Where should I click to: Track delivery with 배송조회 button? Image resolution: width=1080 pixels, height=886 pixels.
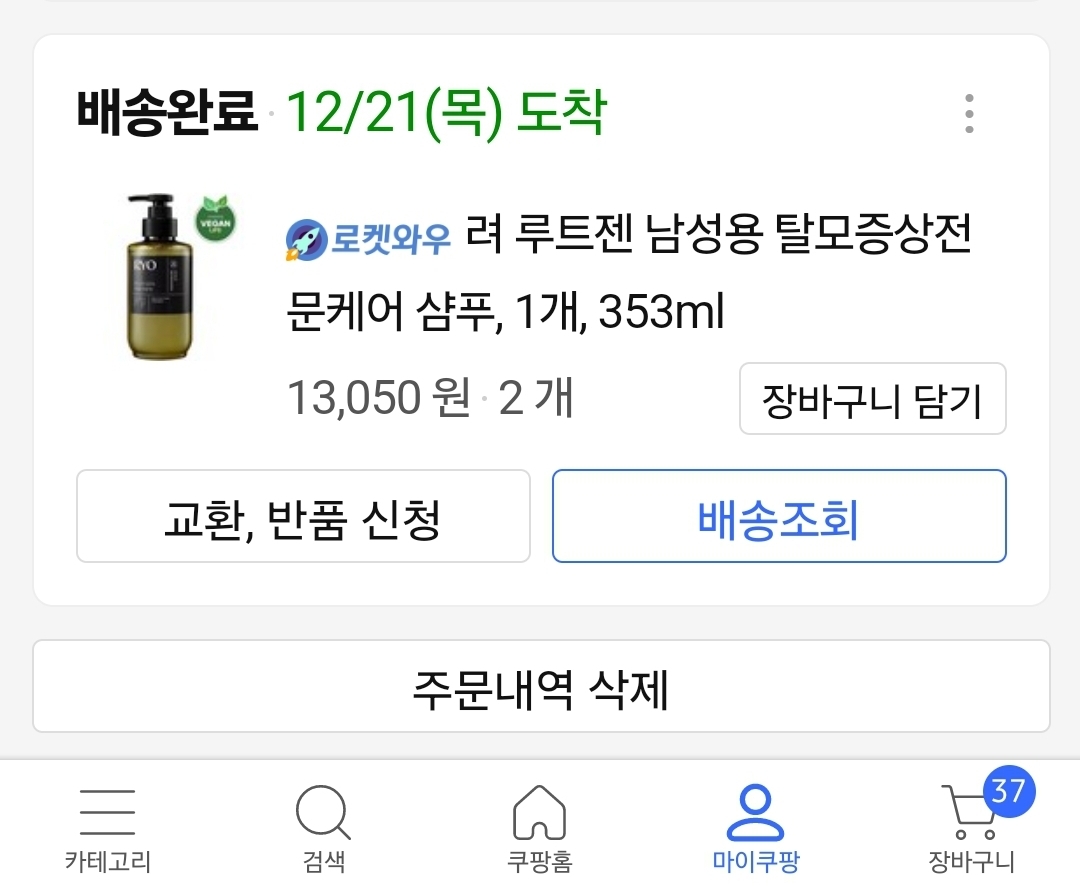click(x=779, y=517)
